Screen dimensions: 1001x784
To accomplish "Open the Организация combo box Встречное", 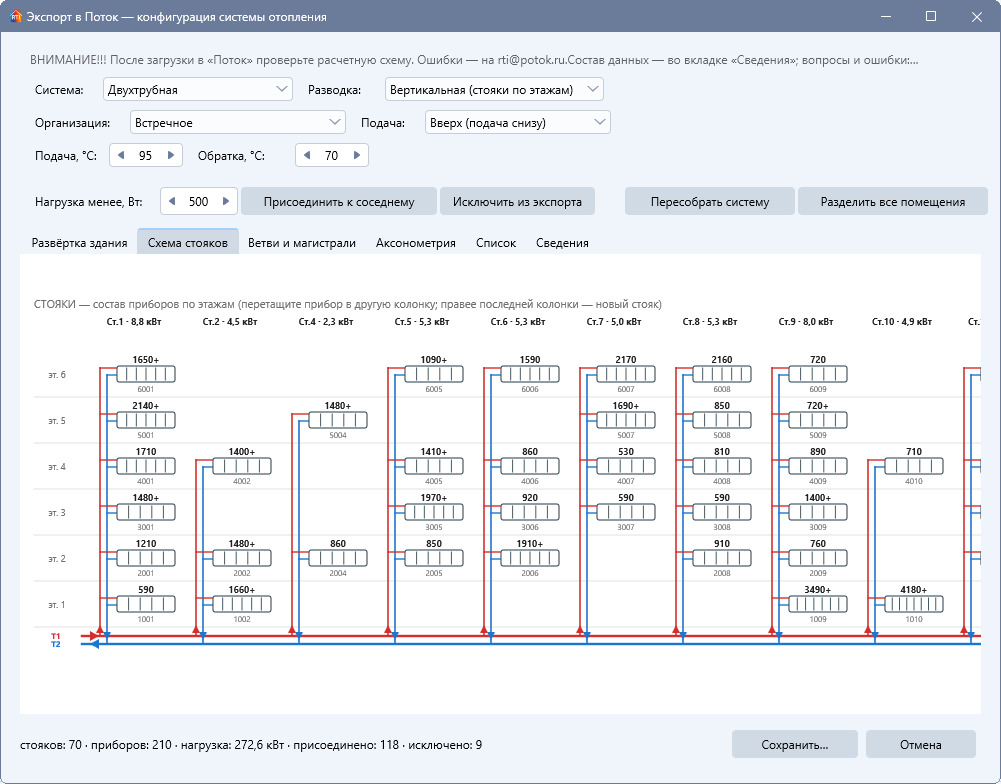I will point(237,123).
